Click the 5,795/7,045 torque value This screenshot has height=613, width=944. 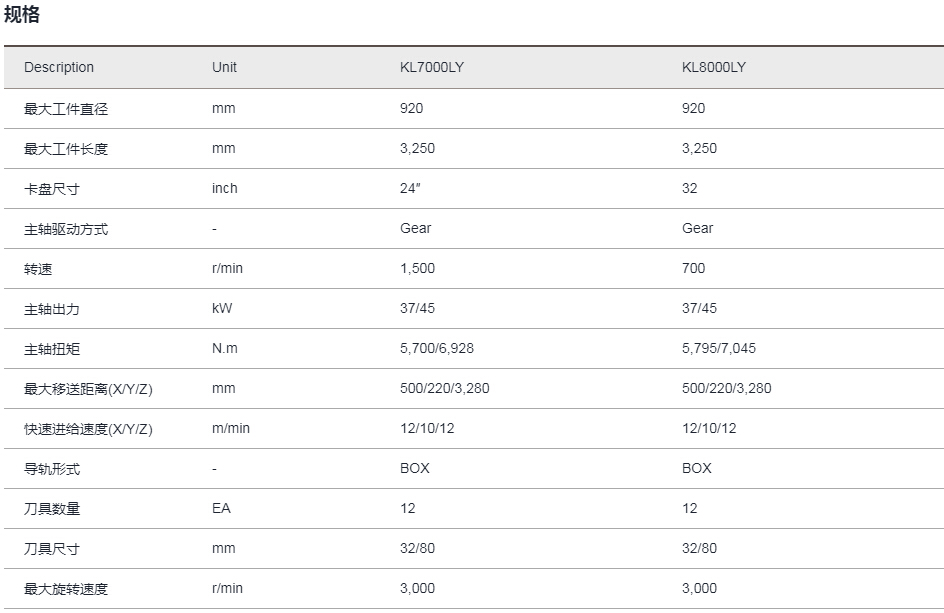click(719, 348)
